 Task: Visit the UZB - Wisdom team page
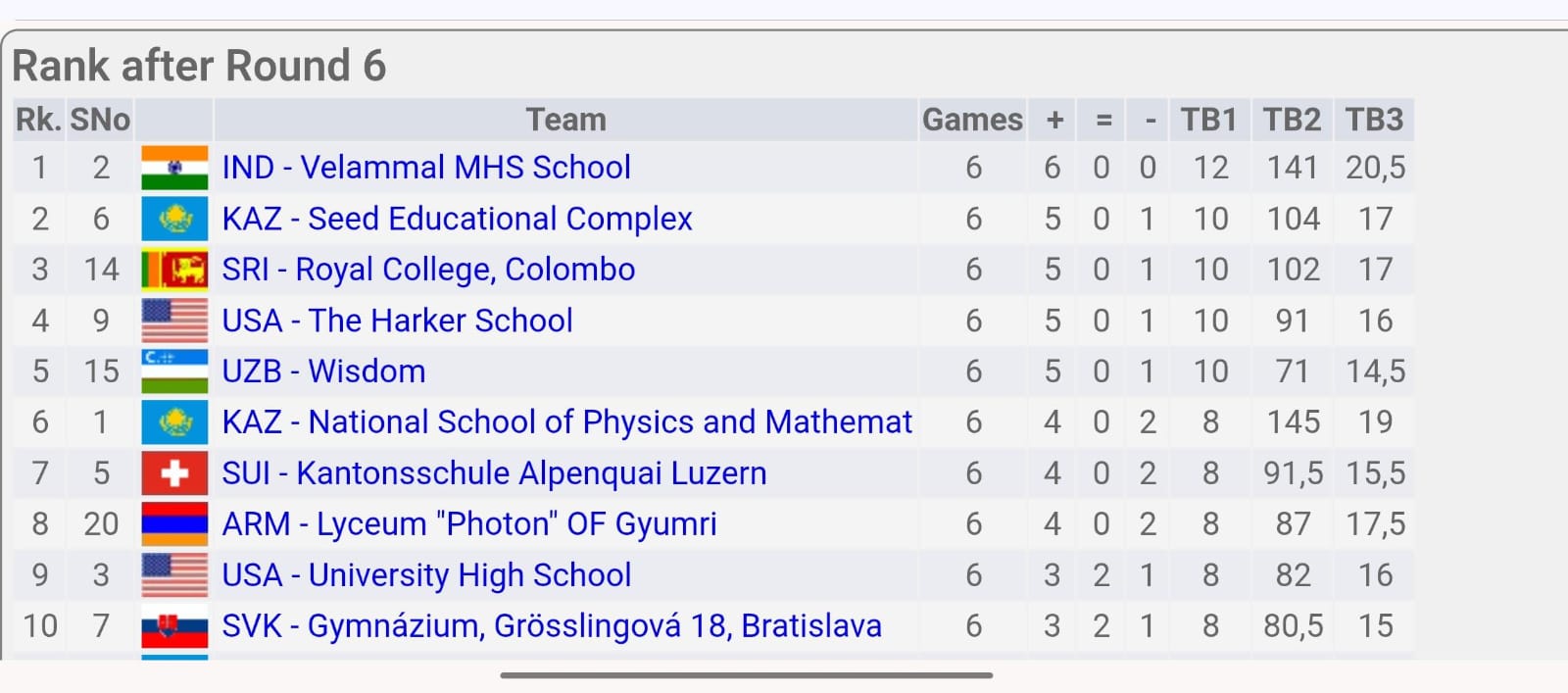pyautogui.click(x=323, y=371)
